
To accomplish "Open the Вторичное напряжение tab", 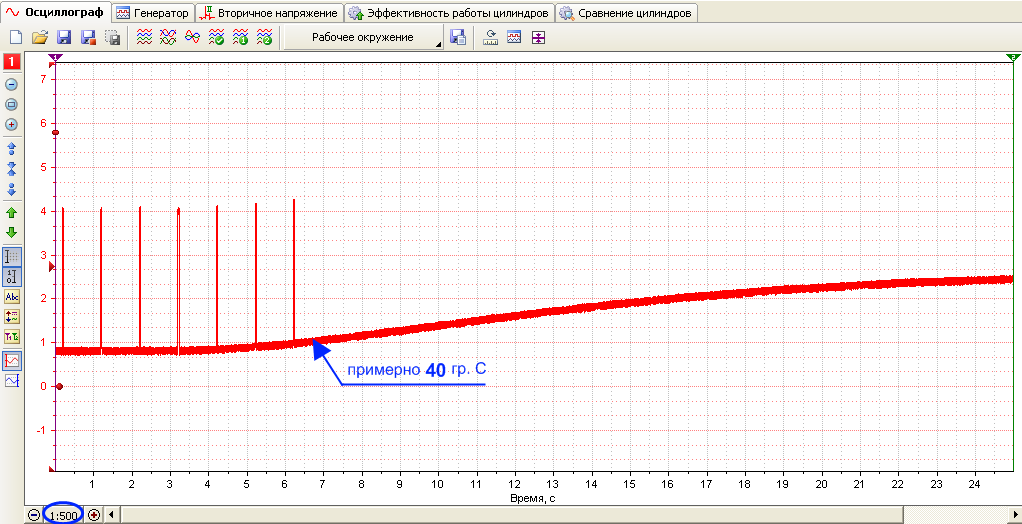I will point(270,13).
